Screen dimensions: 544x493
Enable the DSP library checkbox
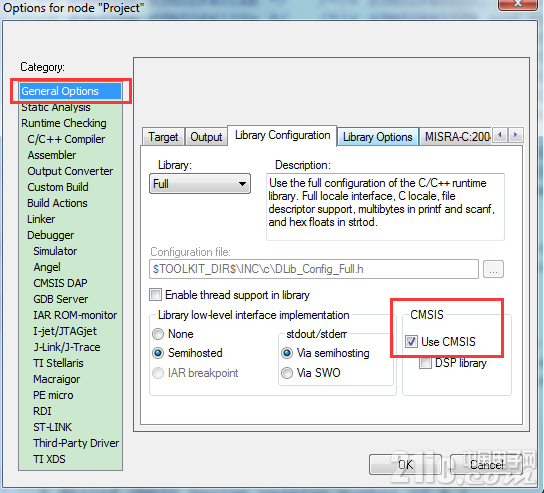425,363
